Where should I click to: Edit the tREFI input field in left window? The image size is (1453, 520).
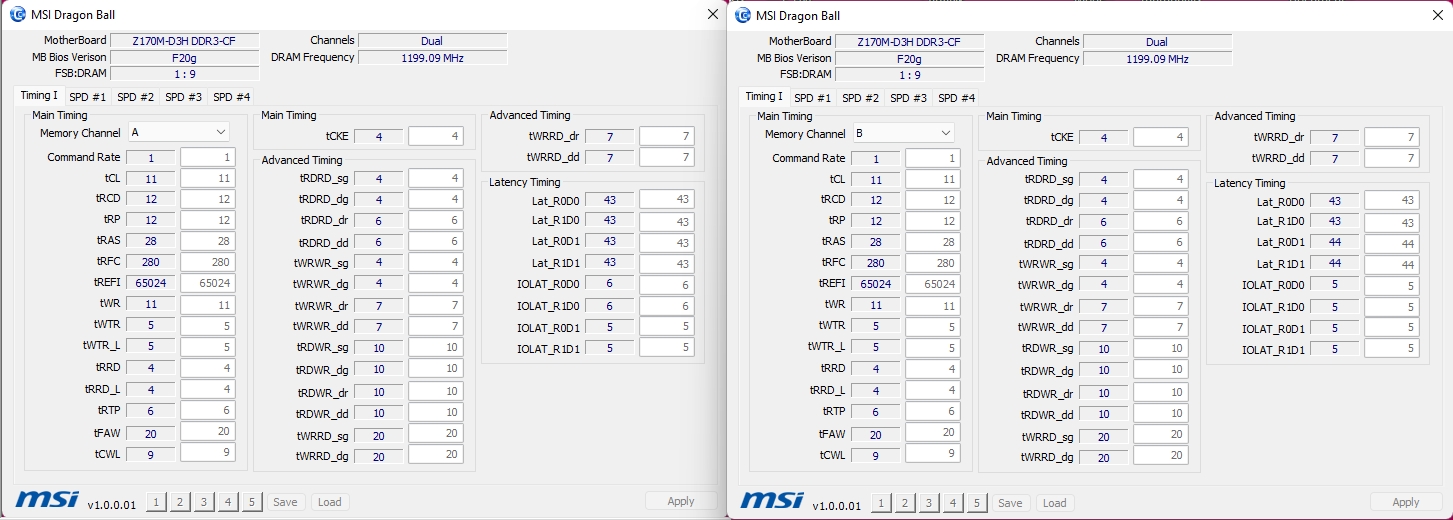208,283
